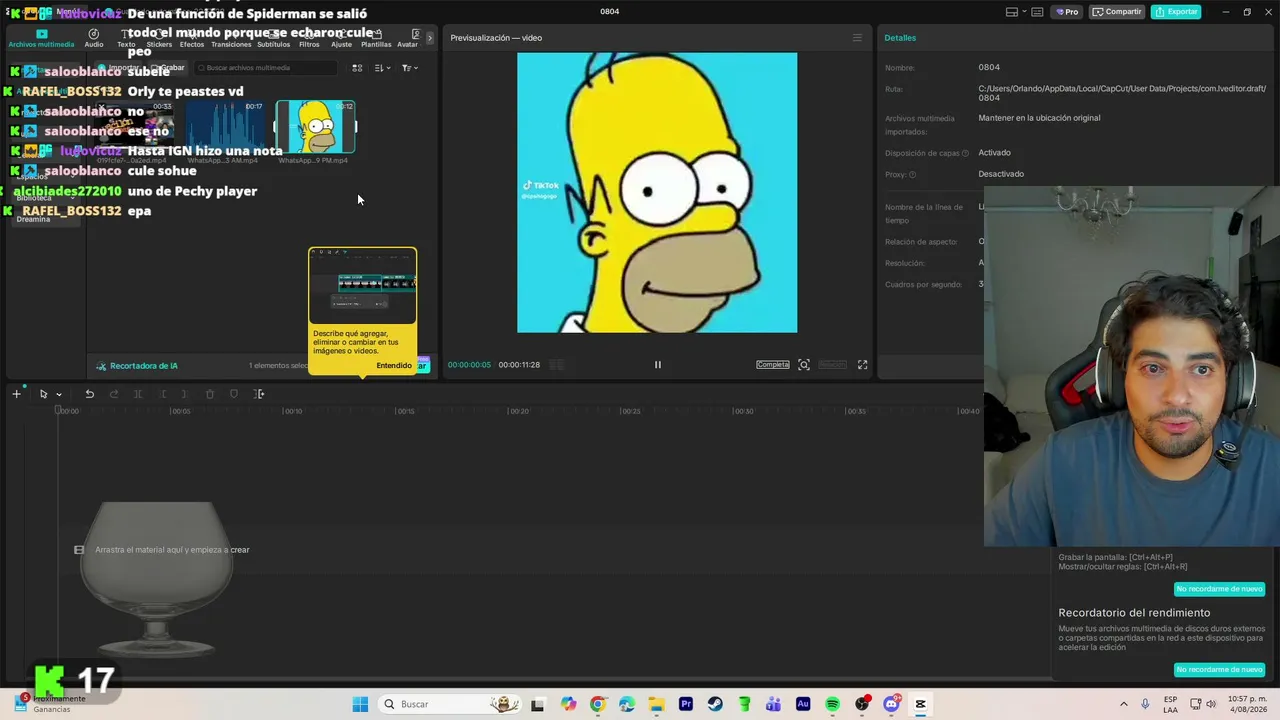1280x720 pixels.
Task: Click the Proxy info help icon
Action: [x=912, y=175]
